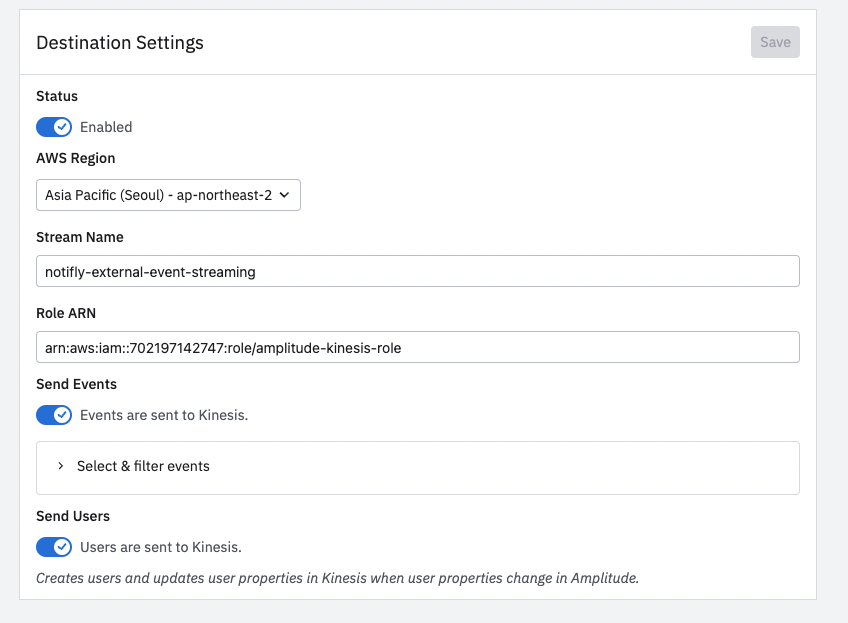
Task: Click the Kinesis user-properties description text
Action: coord(337,578)
